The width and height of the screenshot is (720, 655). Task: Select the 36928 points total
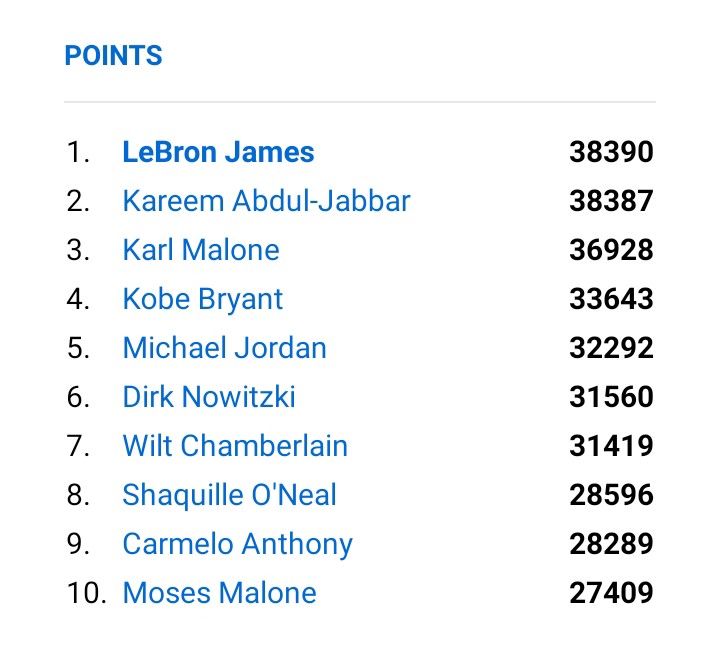(x=611, y=250)
